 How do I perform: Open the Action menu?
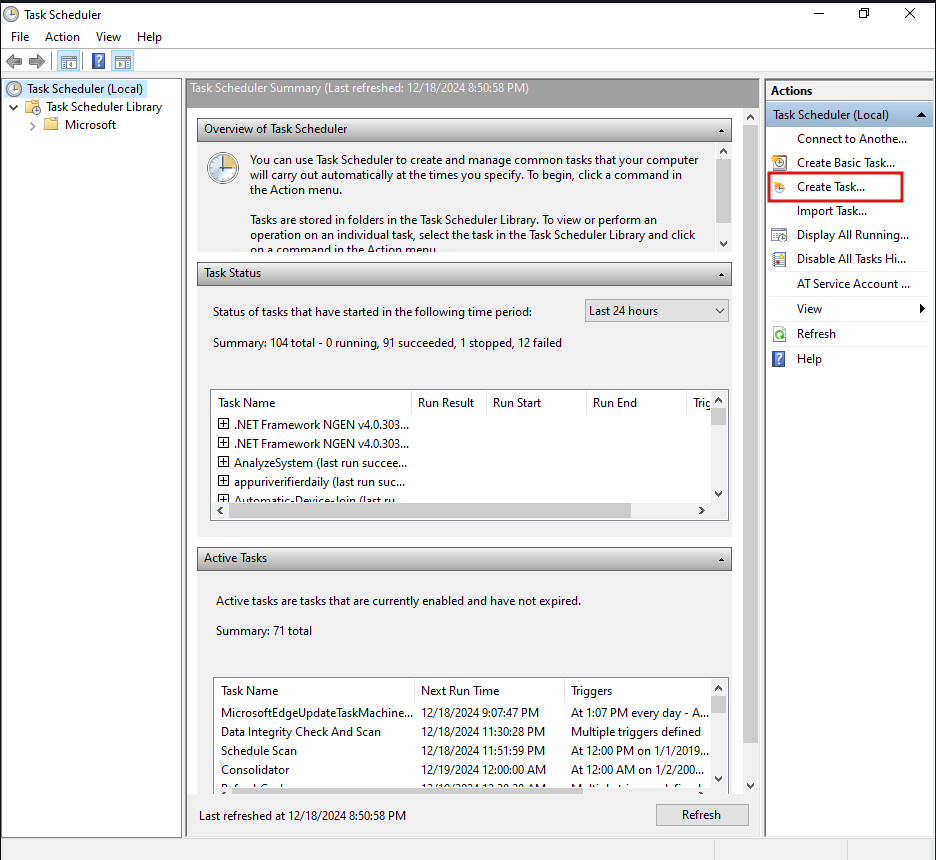tap(62, 37)
